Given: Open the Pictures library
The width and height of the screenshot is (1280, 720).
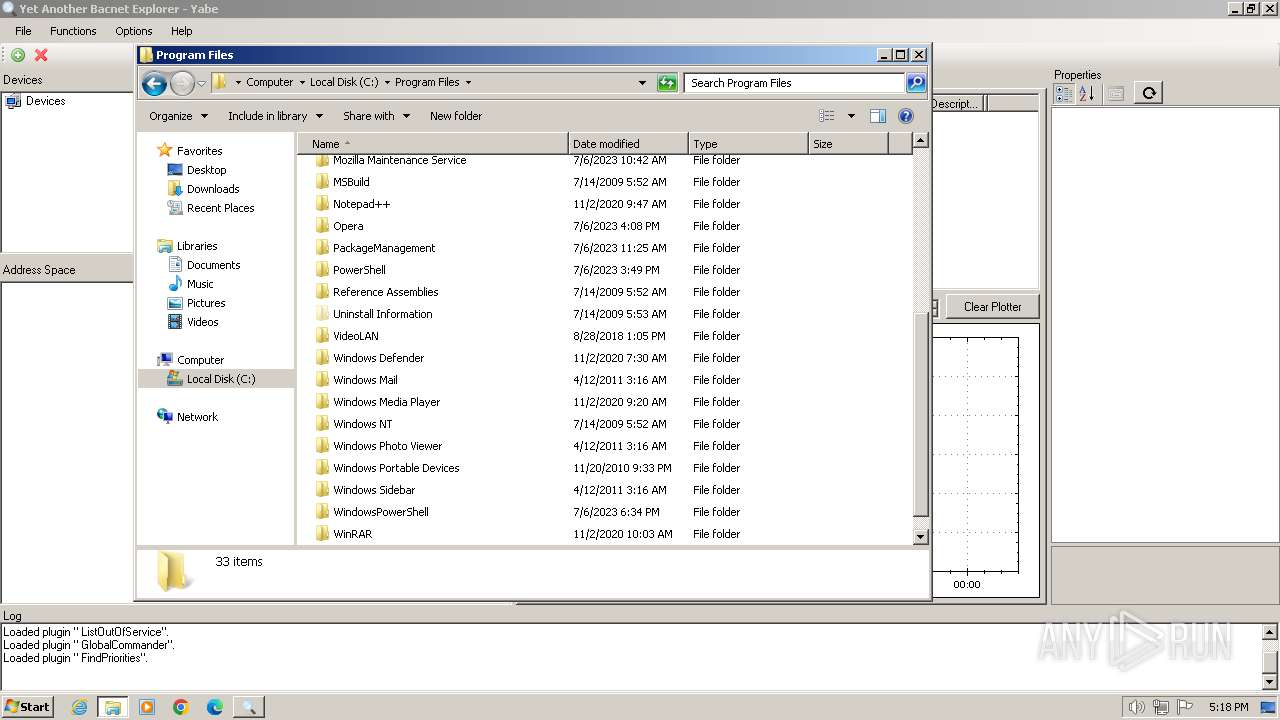Looking at the screenshot, I should [x=206, y=303].
